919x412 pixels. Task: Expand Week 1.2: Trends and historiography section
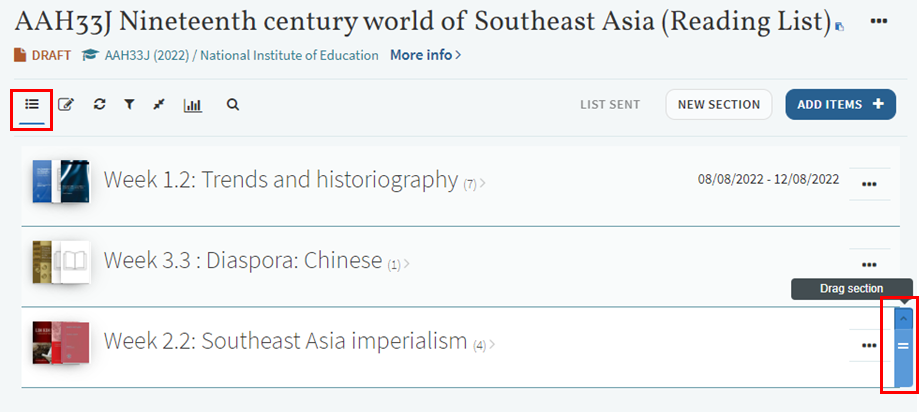tap(281, 180)
